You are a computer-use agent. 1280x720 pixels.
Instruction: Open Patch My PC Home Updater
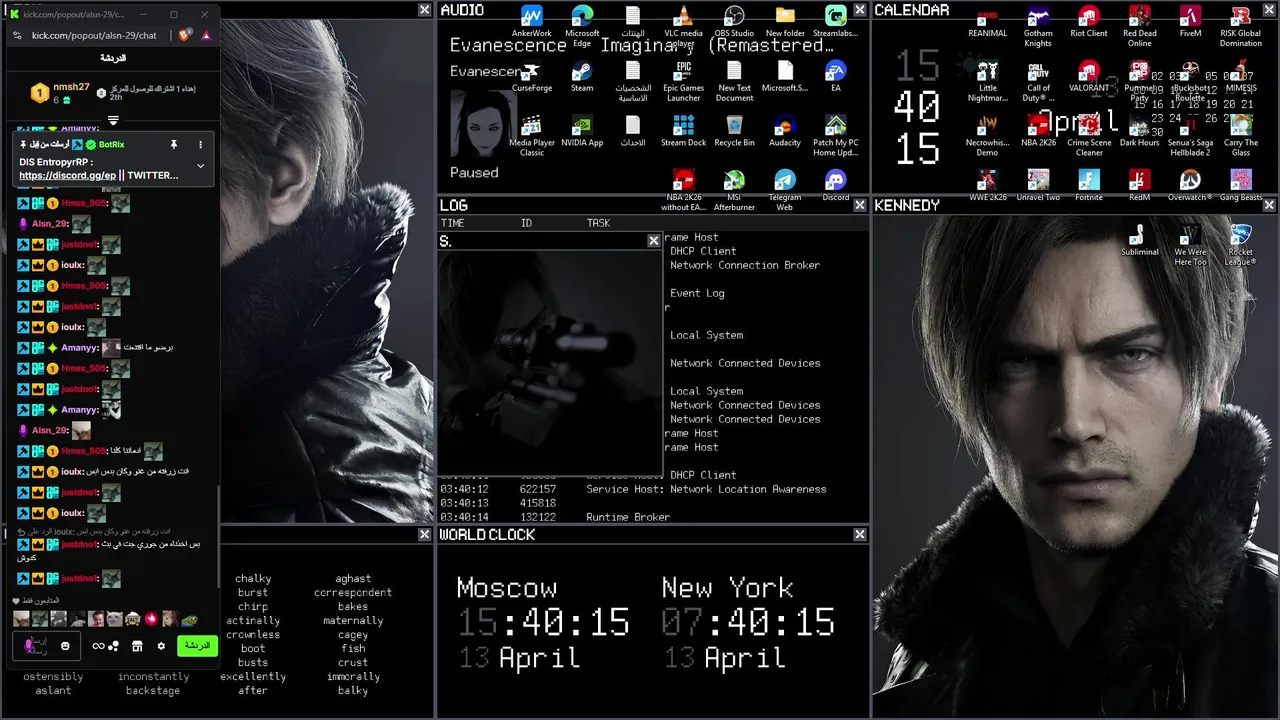coord(836,136)
